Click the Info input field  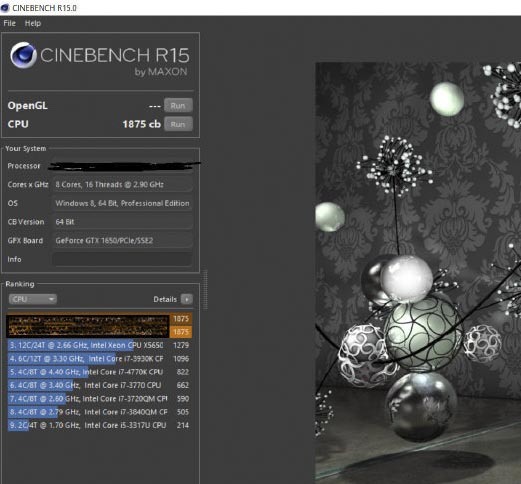(x=122, y=259)
